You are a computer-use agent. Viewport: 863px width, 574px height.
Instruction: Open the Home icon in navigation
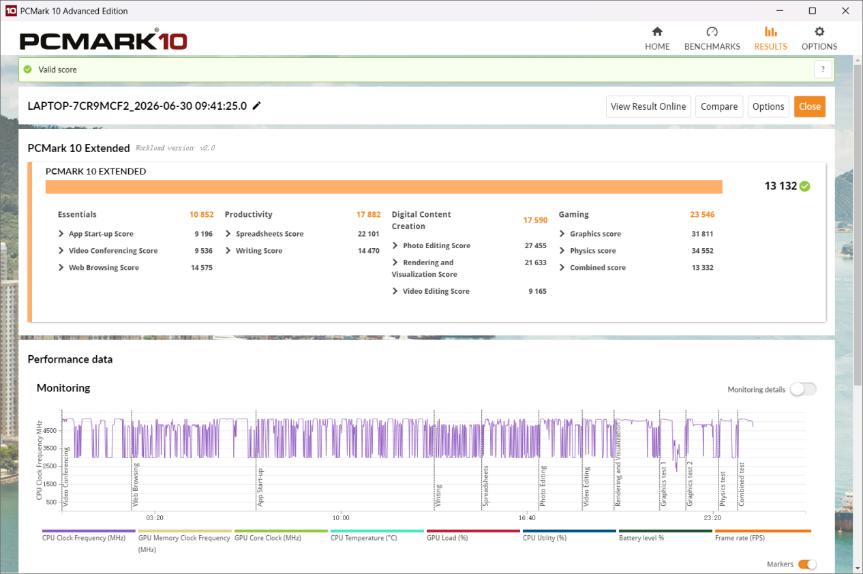657,31
